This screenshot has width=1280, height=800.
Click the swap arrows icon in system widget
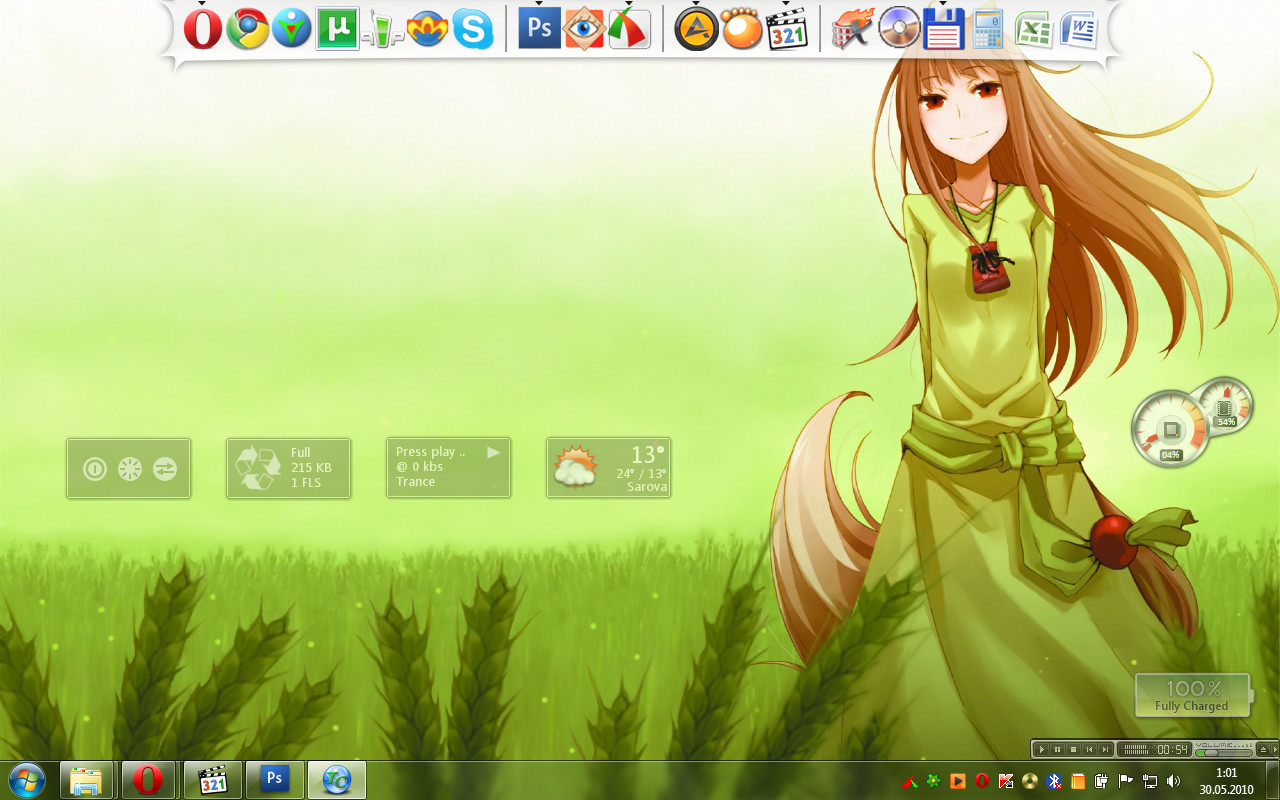click(165, 468)
